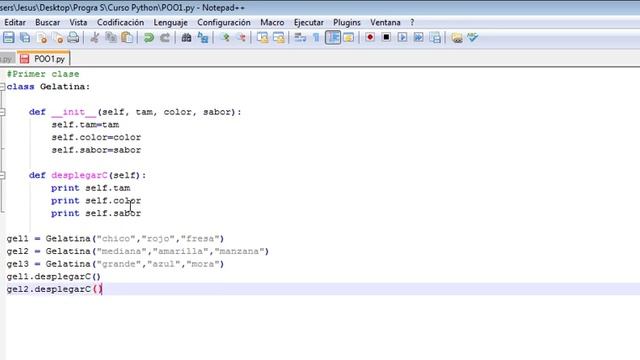Open the Buscar menu
The width and height of the screenshot is (640, 360).
pos(47,22)
